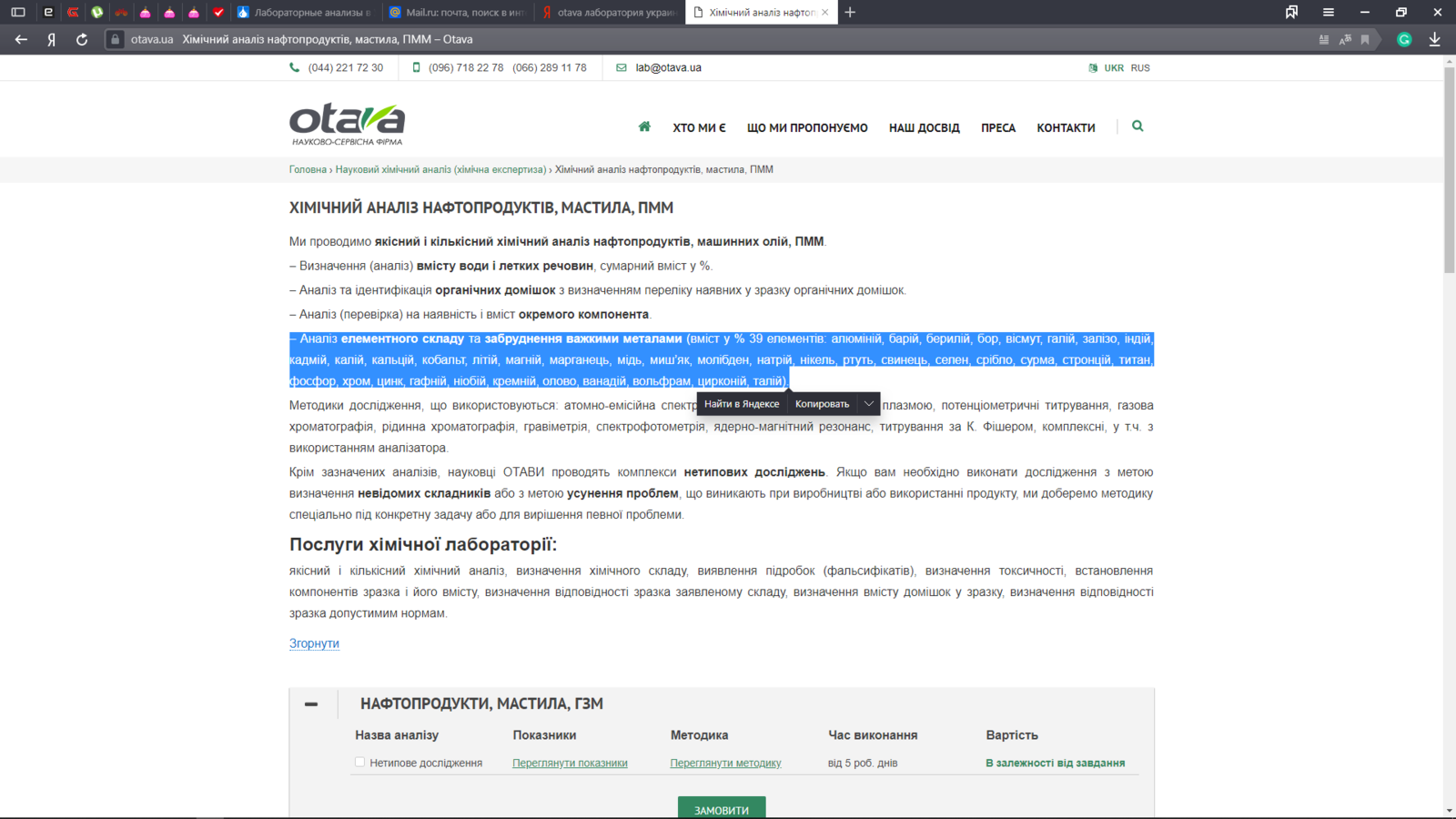Switch to 'Лабораторные анализы' tab
Image resolution: width=1456 pixels, height=819 pixels.
pyautogui.click(x=304, y=13)
